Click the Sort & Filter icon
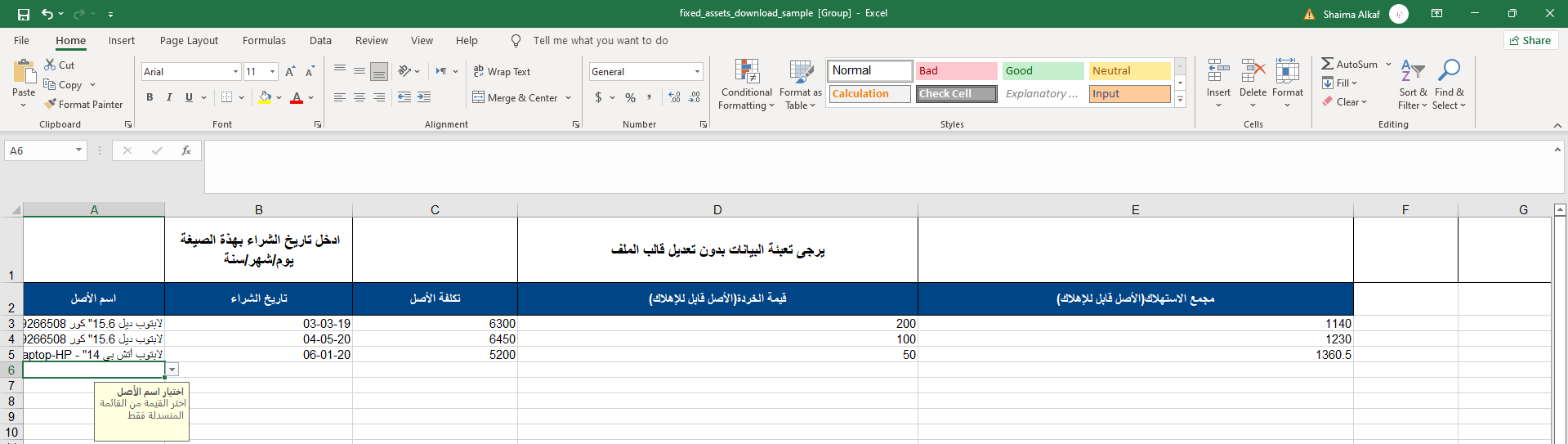1568x444 pixels. [x=1412, y=71]
